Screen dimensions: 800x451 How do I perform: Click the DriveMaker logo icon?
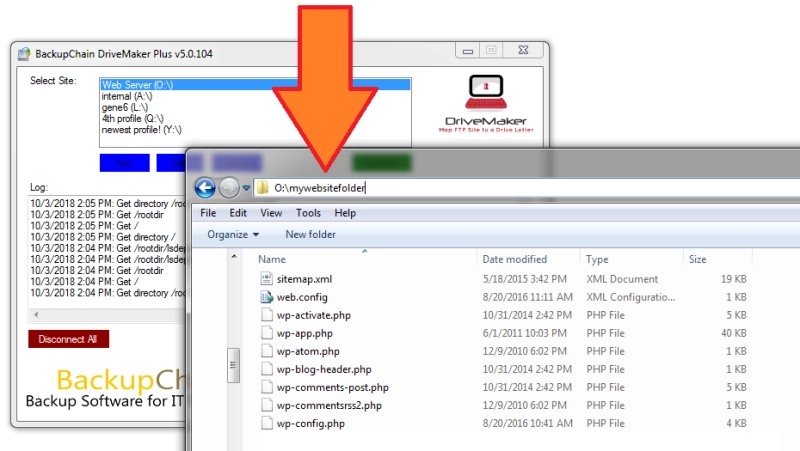(486, 93)
